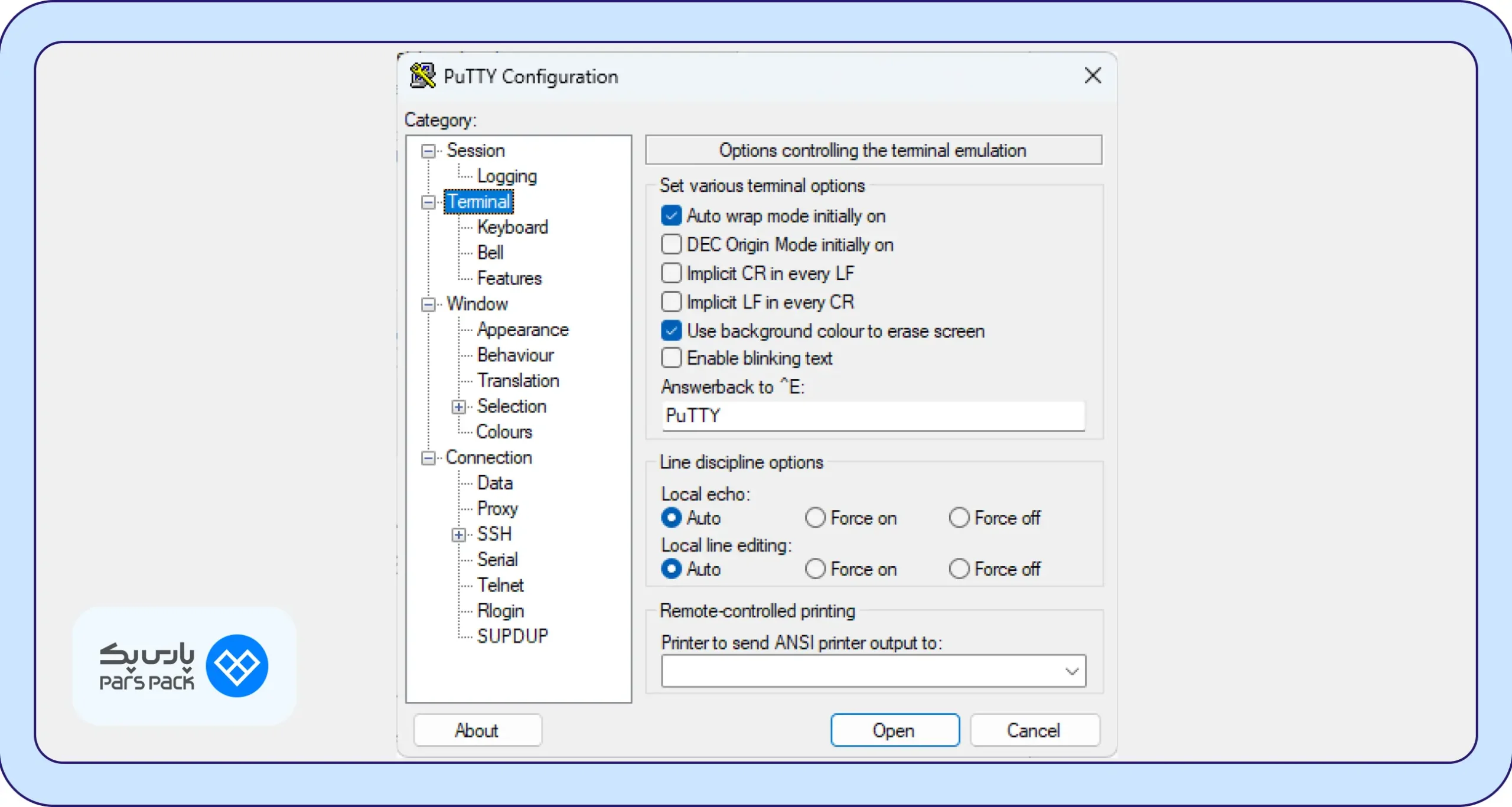Image resolution: width=1512 pixels, height=807 pixels.
Task: Collapse the Terminal tree node
Action: point(428,202)
